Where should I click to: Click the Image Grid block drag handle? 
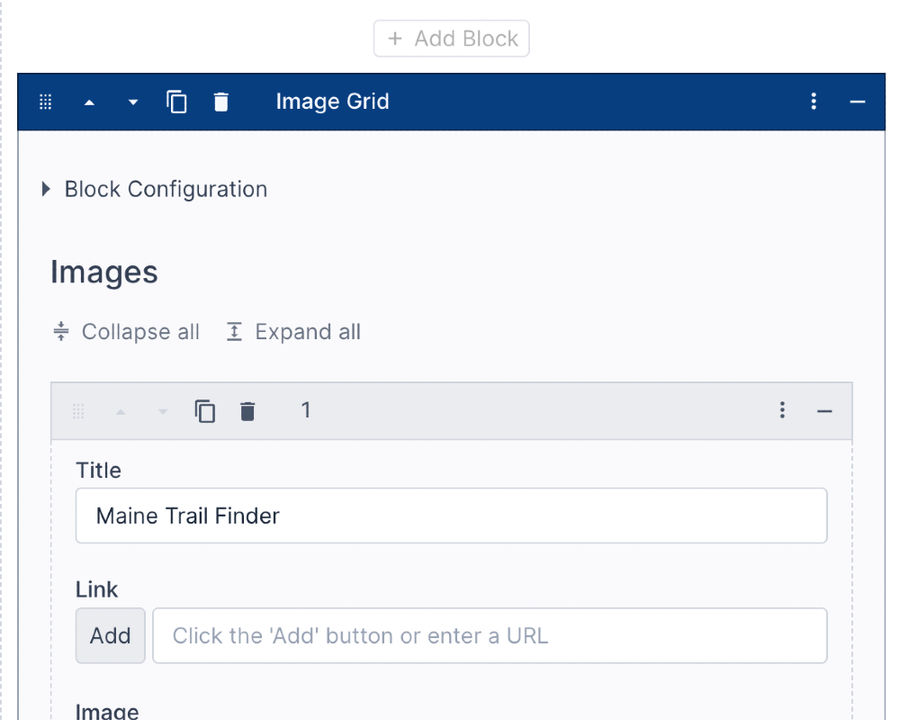45,101
